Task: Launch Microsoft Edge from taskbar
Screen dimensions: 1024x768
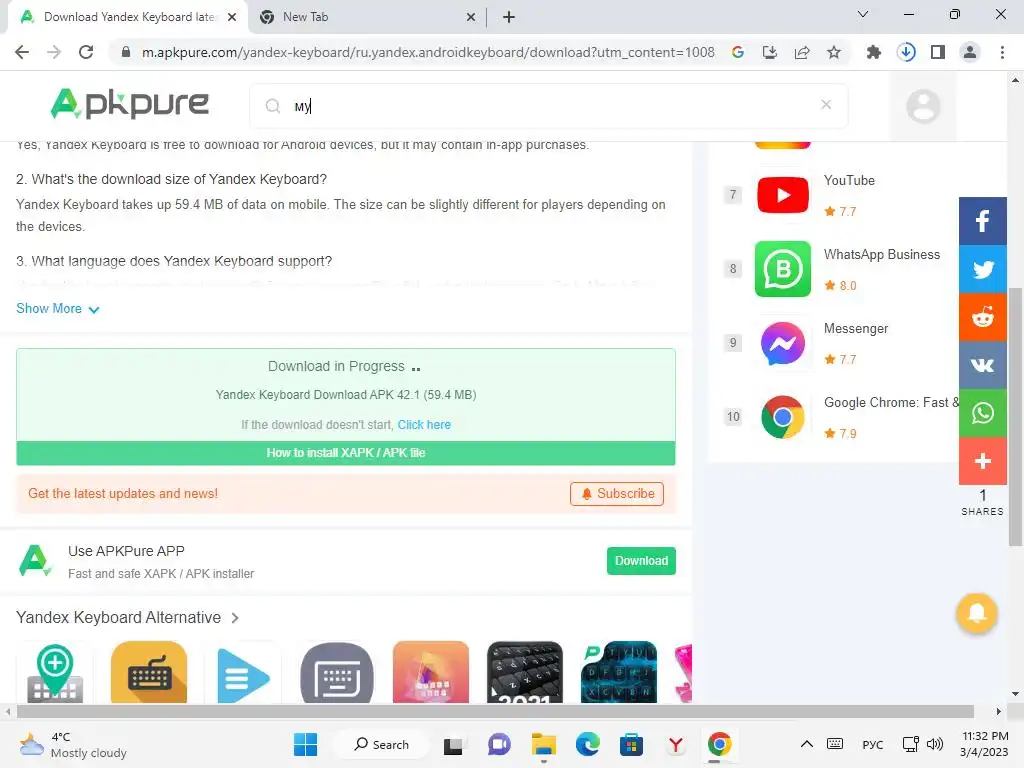Action: (x=588, y=744)
